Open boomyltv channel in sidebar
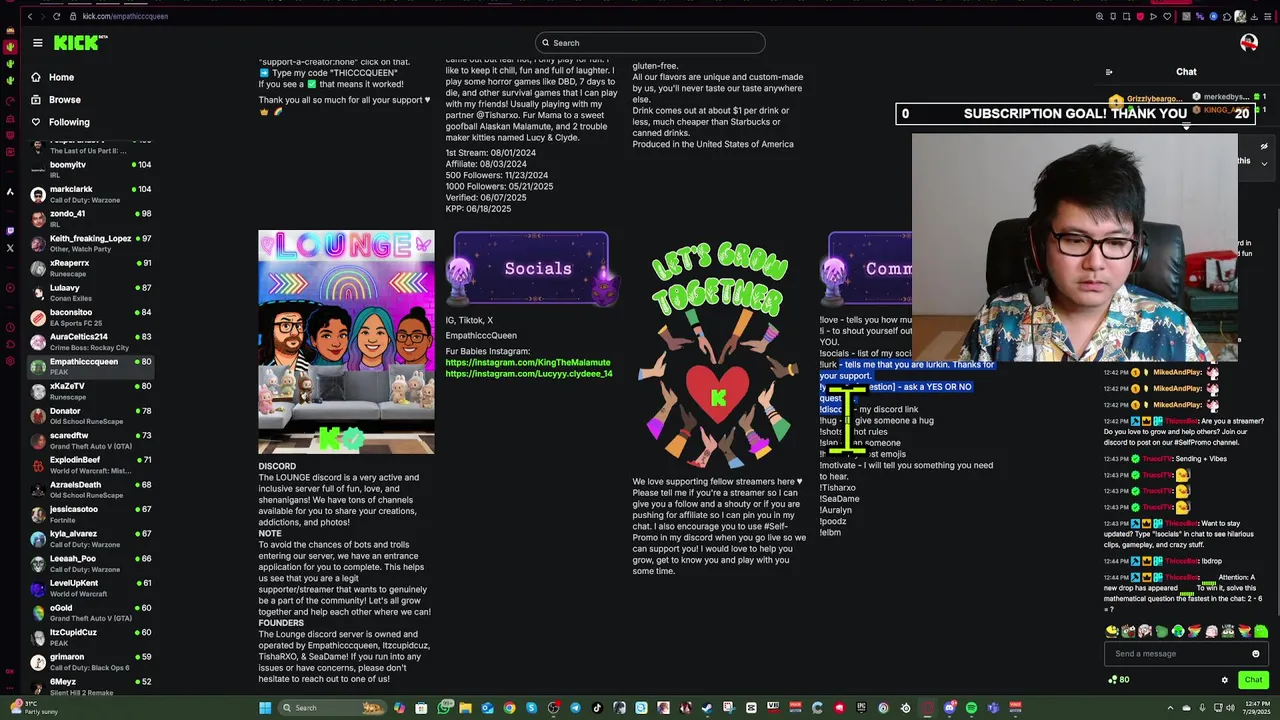 [x=90, y=169]
